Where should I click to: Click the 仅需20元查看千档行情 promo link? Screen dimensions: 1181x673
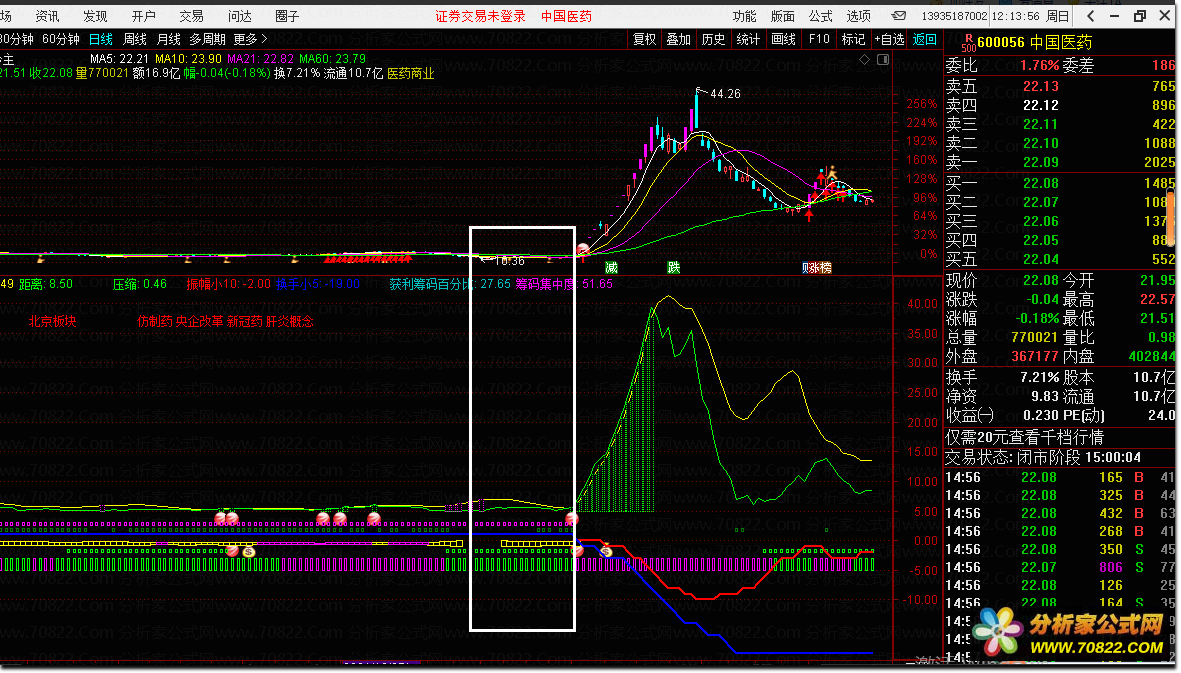tap(1024, 437)
